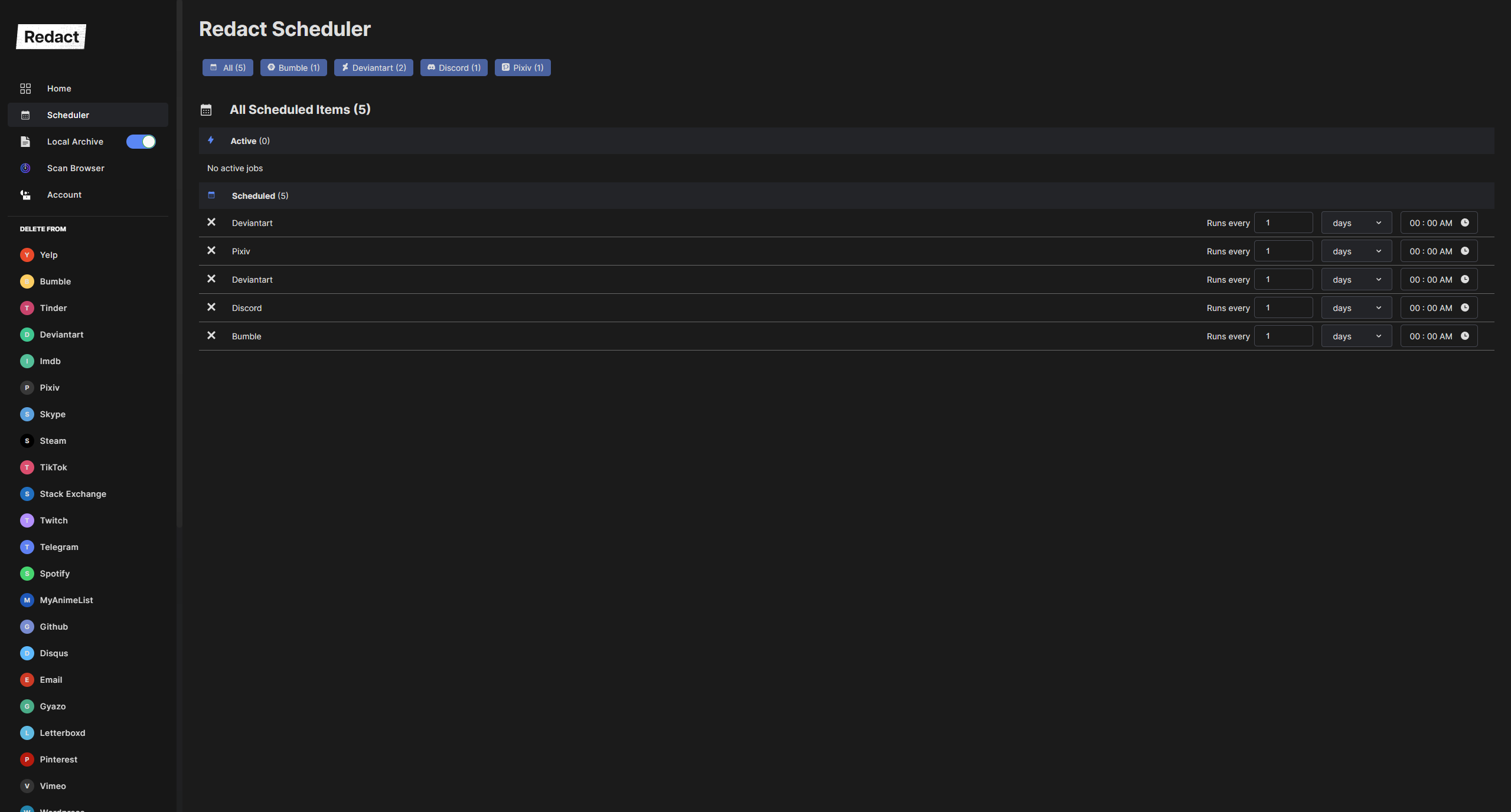Open the days dropdown for first Deviantart row
This screenshot has width=1511, height=812.
coord(1356,223)
